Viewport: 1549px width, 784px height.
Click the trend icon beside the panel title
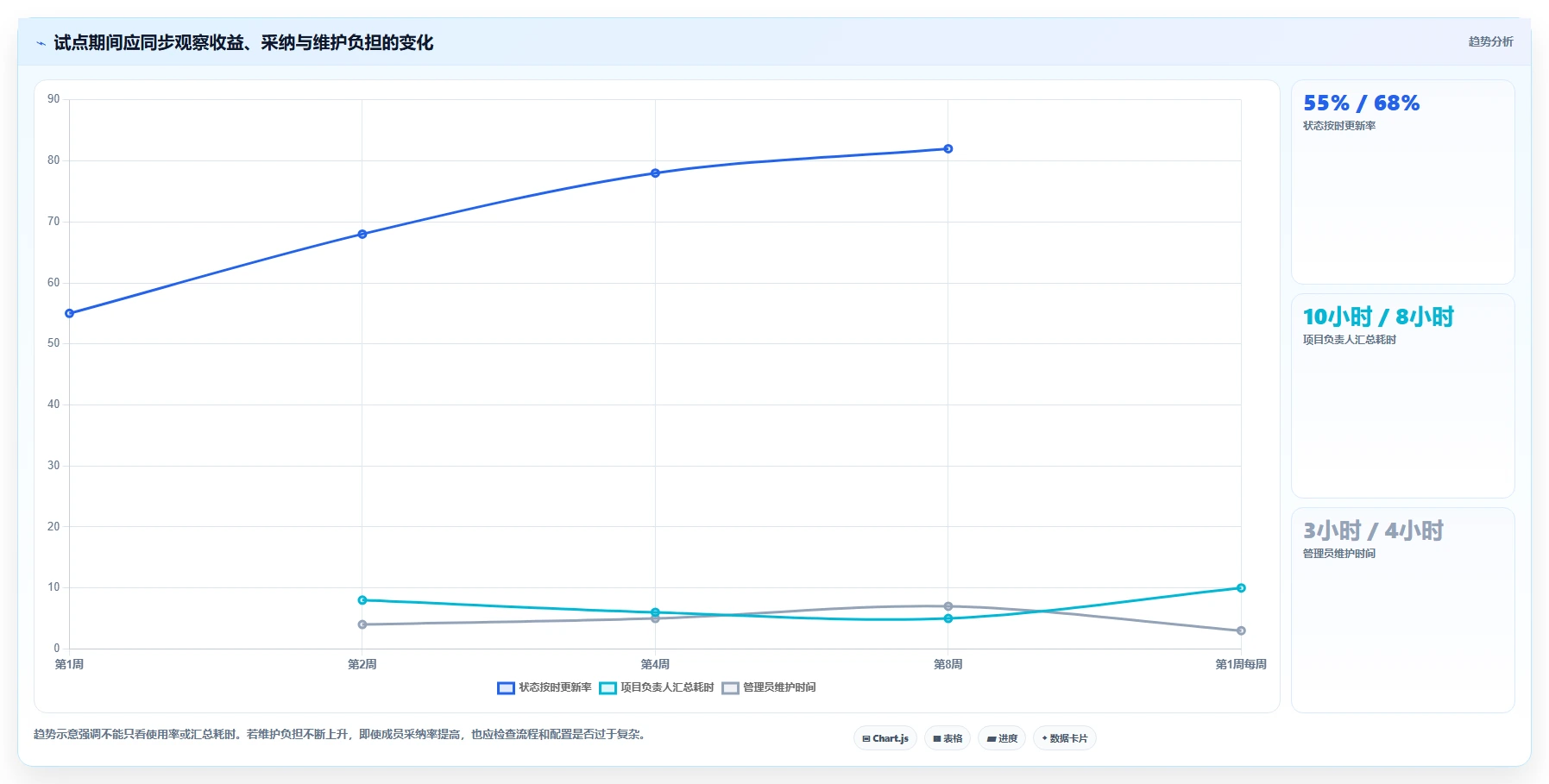41,43
